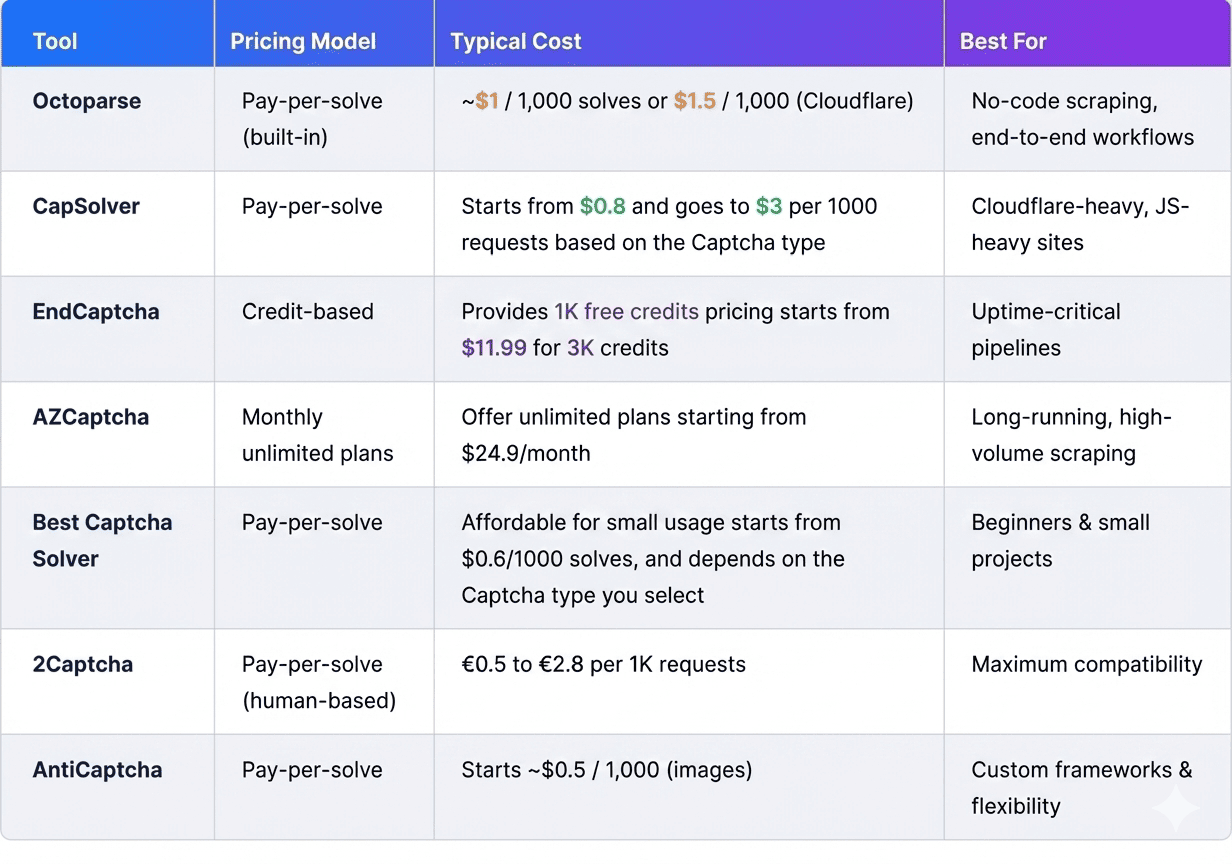Click the orange $1.5 price text

[694, 101]
